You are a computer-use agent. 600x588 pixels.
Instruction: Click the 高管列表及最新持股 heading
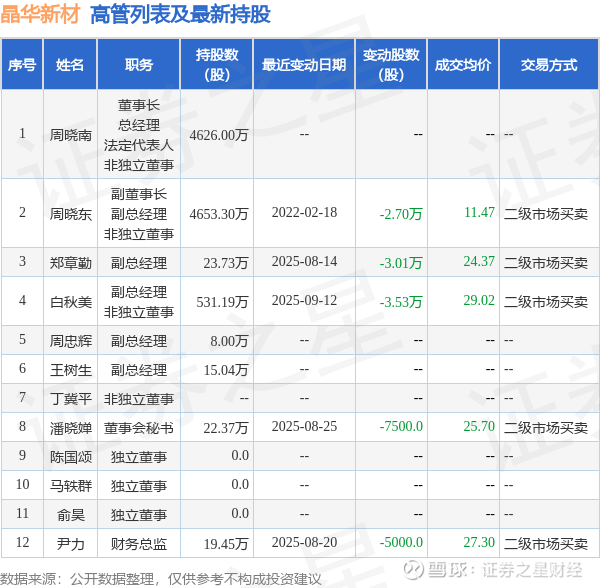[x=180, y=14]
